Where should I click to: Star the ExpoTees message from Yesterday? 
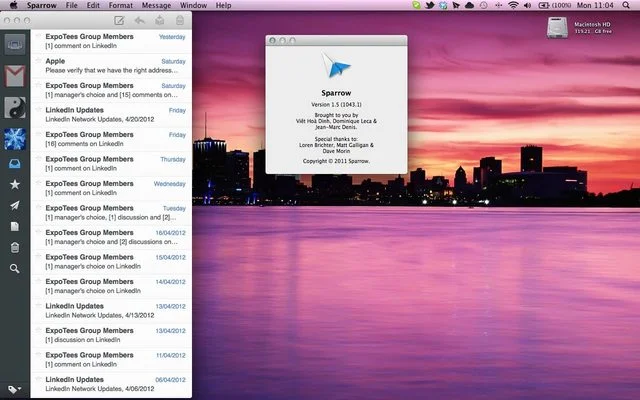pyautogui.click(x=38, y=37)
